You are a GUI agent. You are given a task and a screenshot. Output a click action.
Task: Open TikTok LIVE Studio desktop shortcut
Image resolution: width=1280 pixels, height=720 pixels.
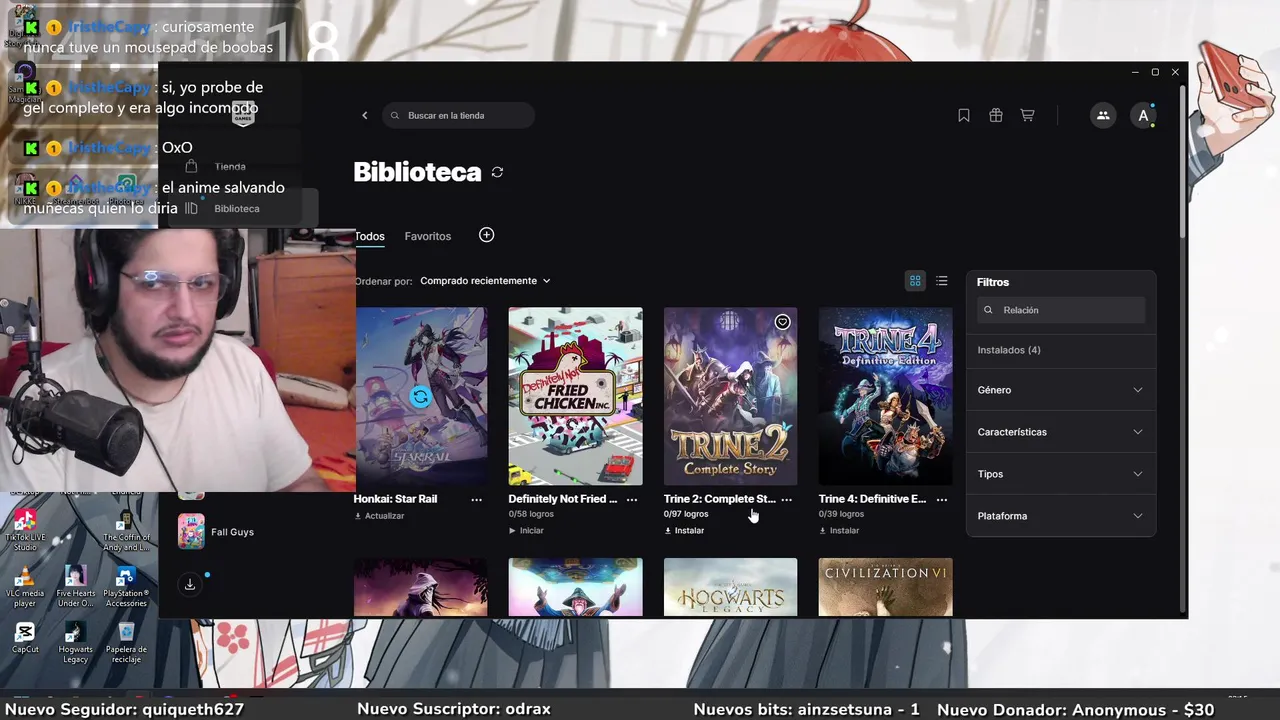coord(25,530)
